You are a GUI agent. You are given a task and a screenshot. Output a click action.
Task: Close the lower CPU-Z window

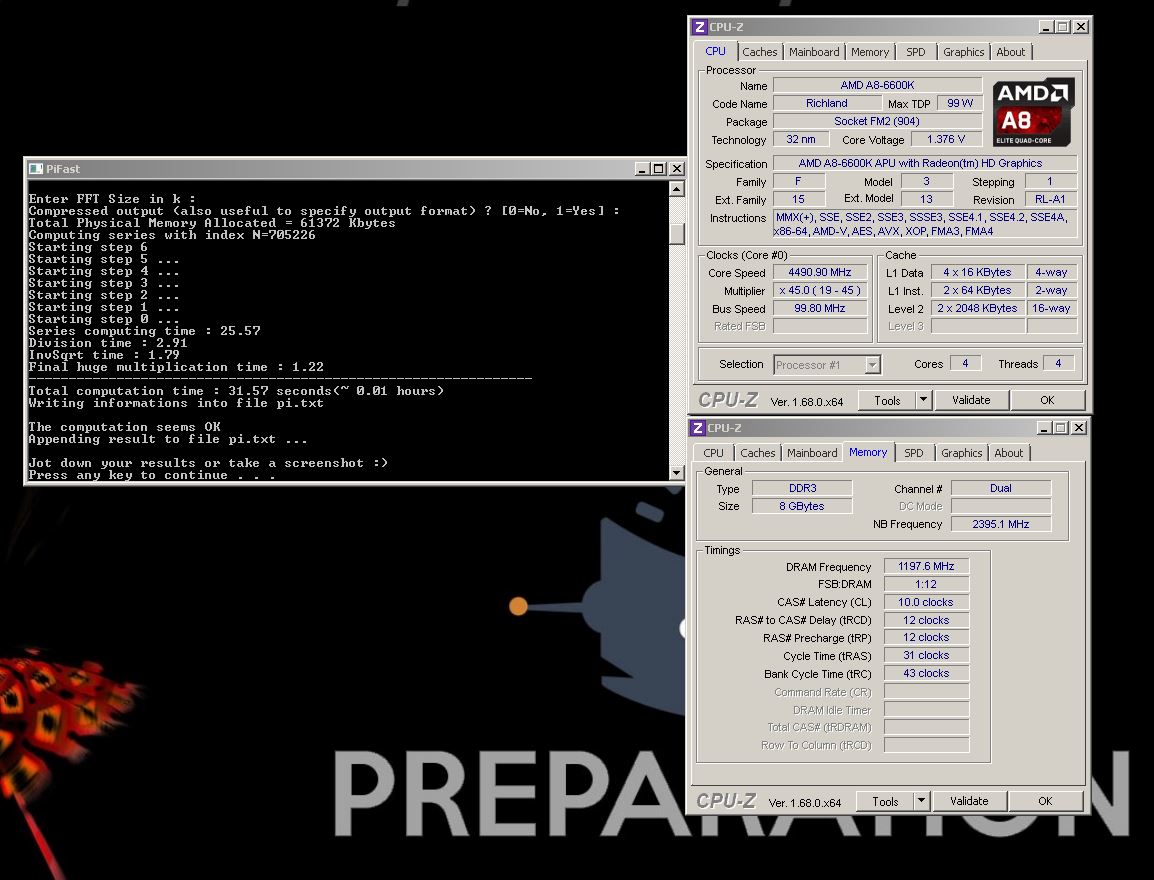(1078, 427)
